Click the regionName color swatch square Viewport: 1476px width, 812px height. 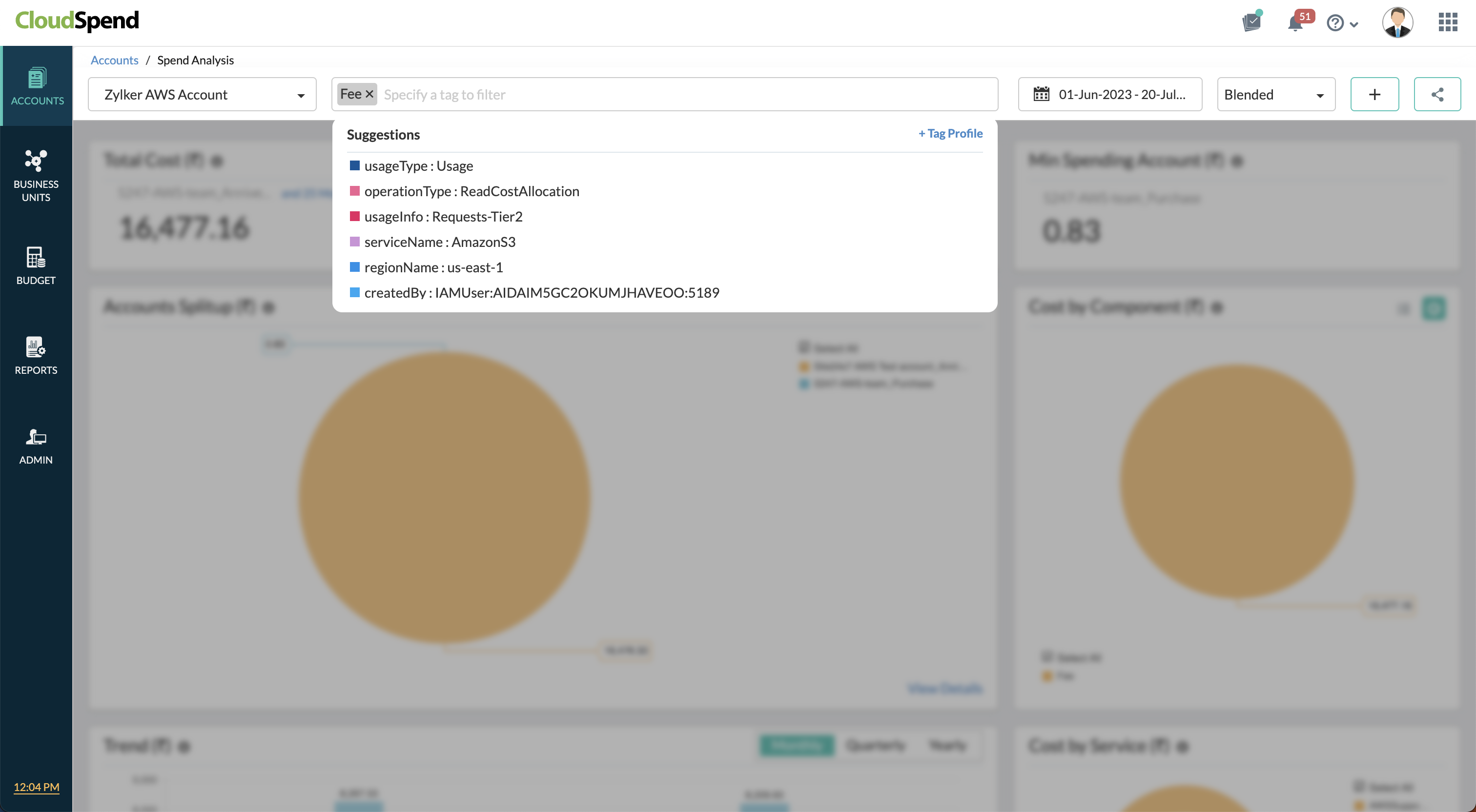(x=355, y=267)
